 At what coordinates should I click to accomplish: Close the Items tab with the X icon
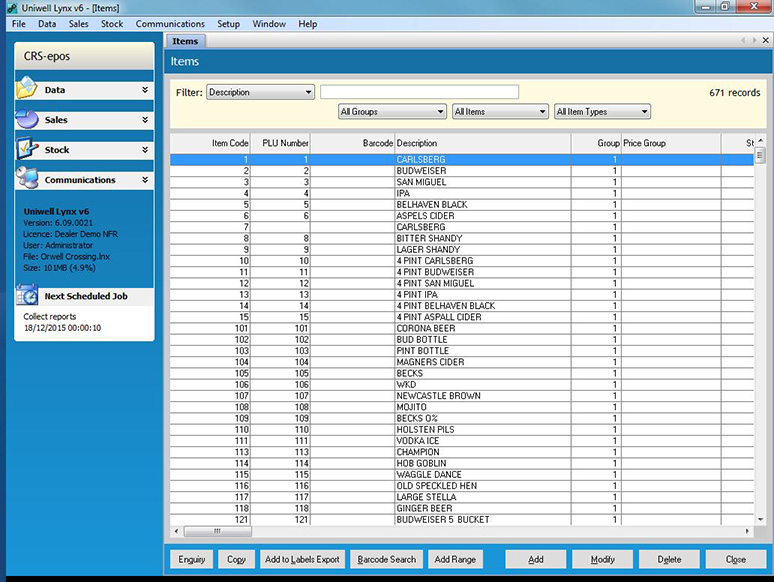pos(767,41)
